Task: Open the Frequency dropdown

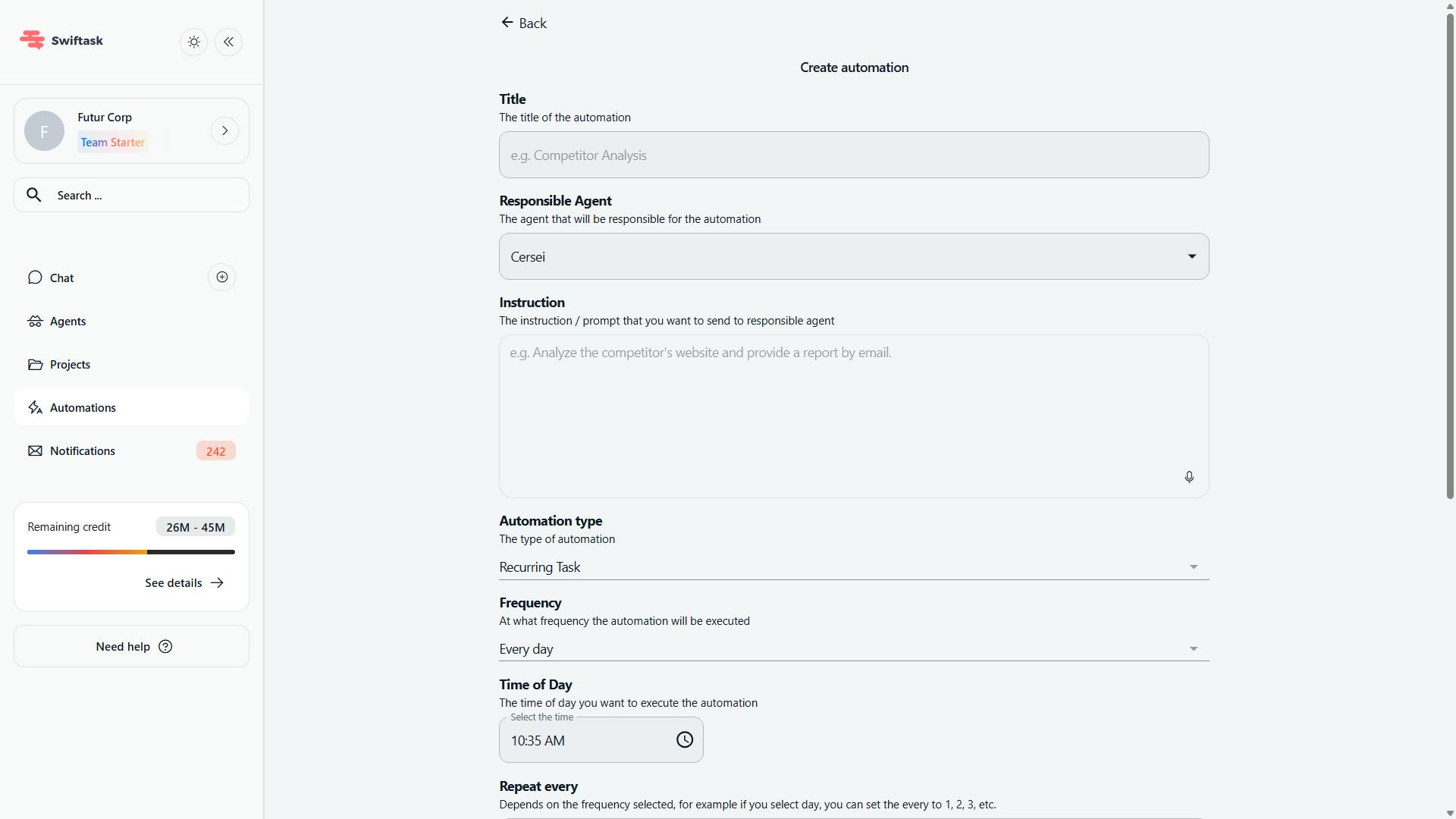Action: click(853, 649)
